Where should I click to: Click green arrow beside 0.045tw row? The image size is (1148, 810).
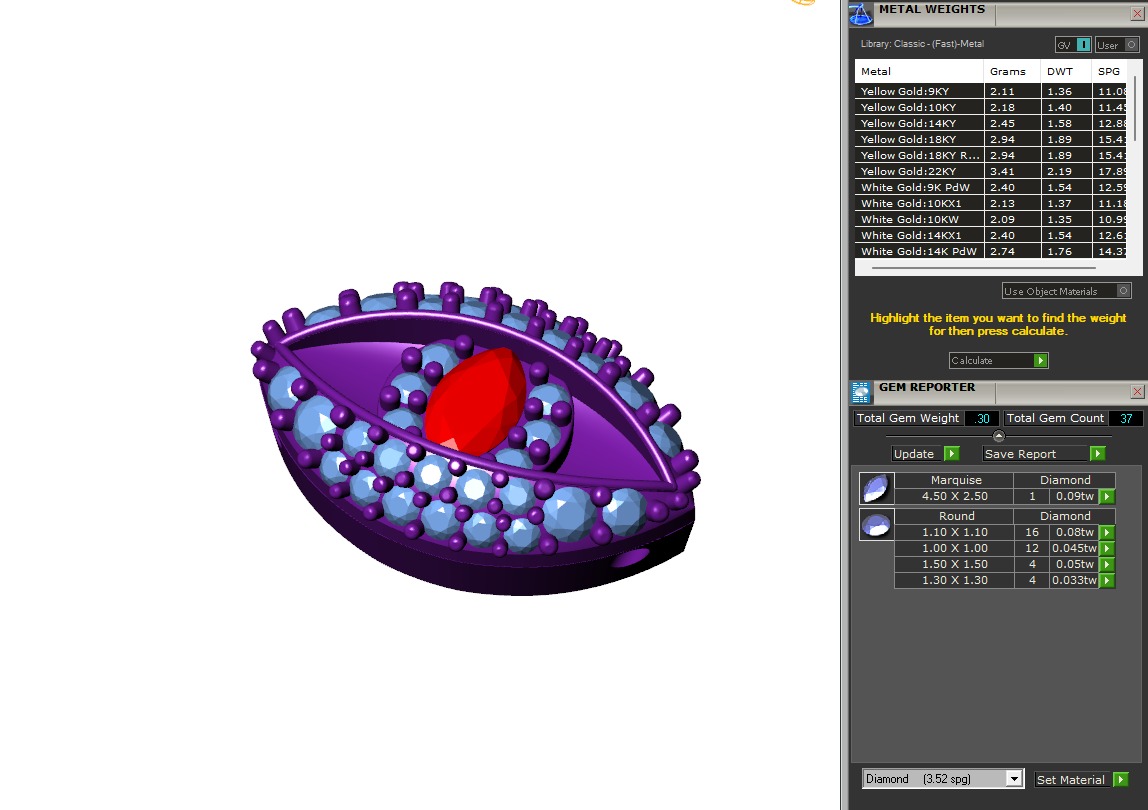(x=1107, y=549)
